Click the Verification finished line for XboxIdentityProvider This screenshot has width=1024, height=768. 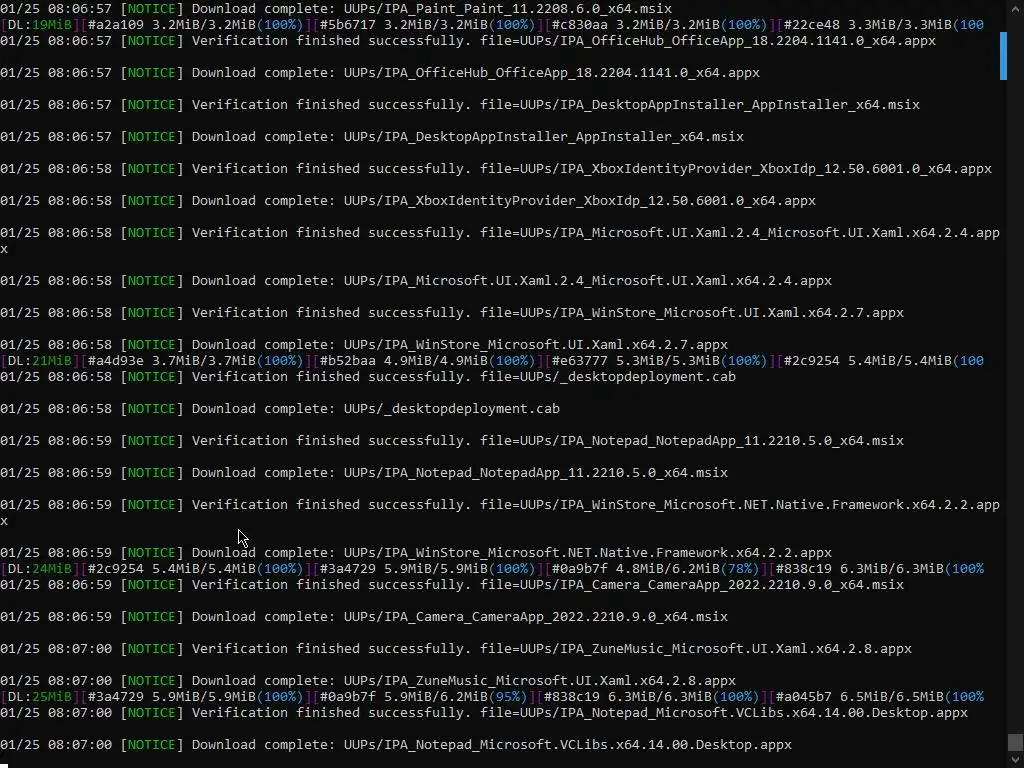(496, 168)
